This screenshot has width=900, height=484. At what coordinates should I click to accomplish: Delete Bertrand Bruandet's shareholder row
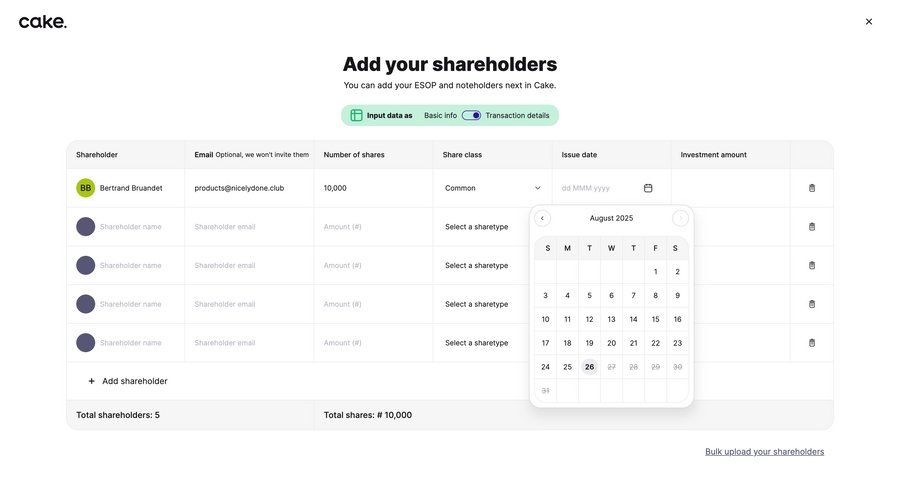pos(812,188)
